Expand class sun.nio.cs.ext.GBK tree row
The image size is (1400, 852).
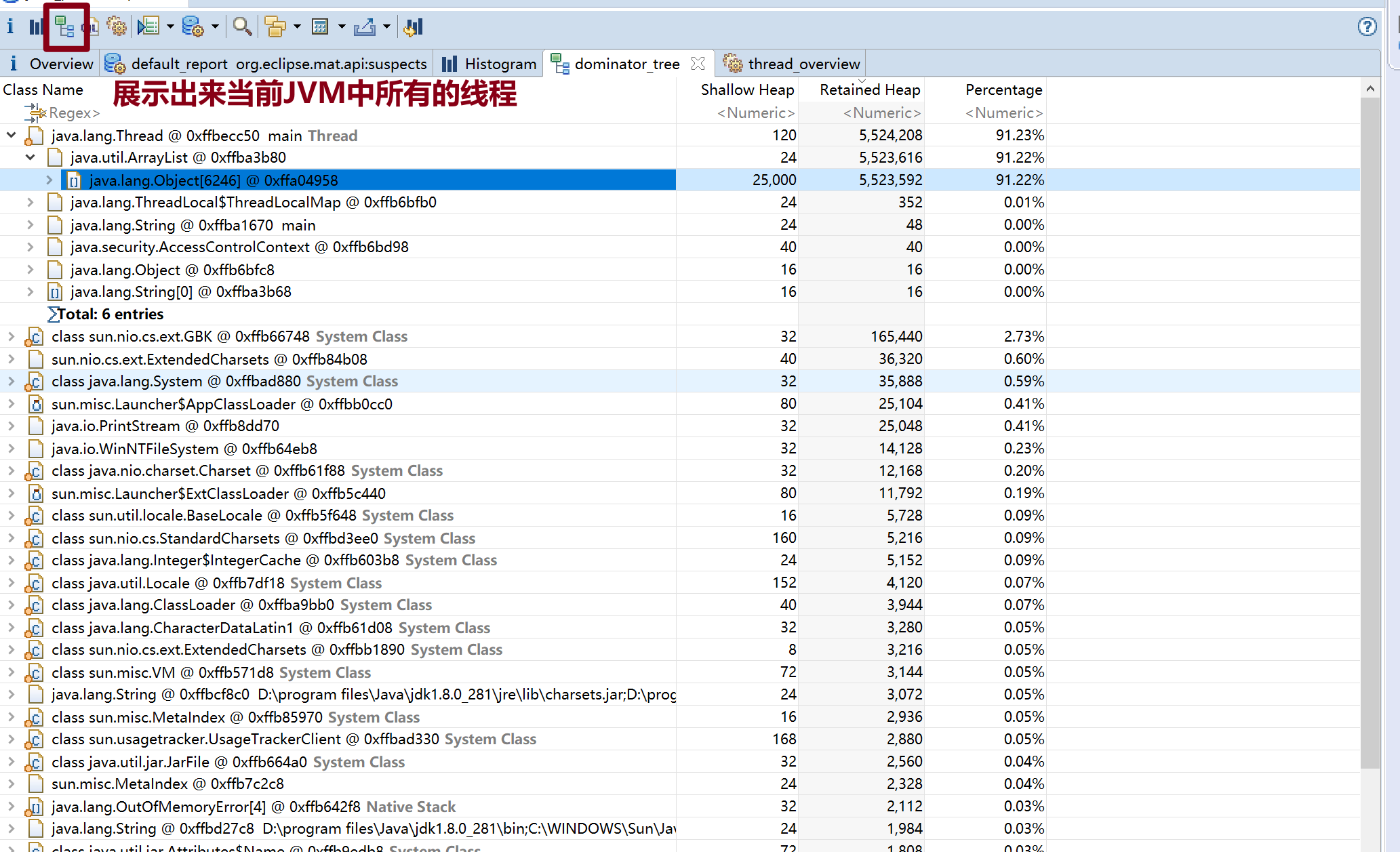coord(12,336)
